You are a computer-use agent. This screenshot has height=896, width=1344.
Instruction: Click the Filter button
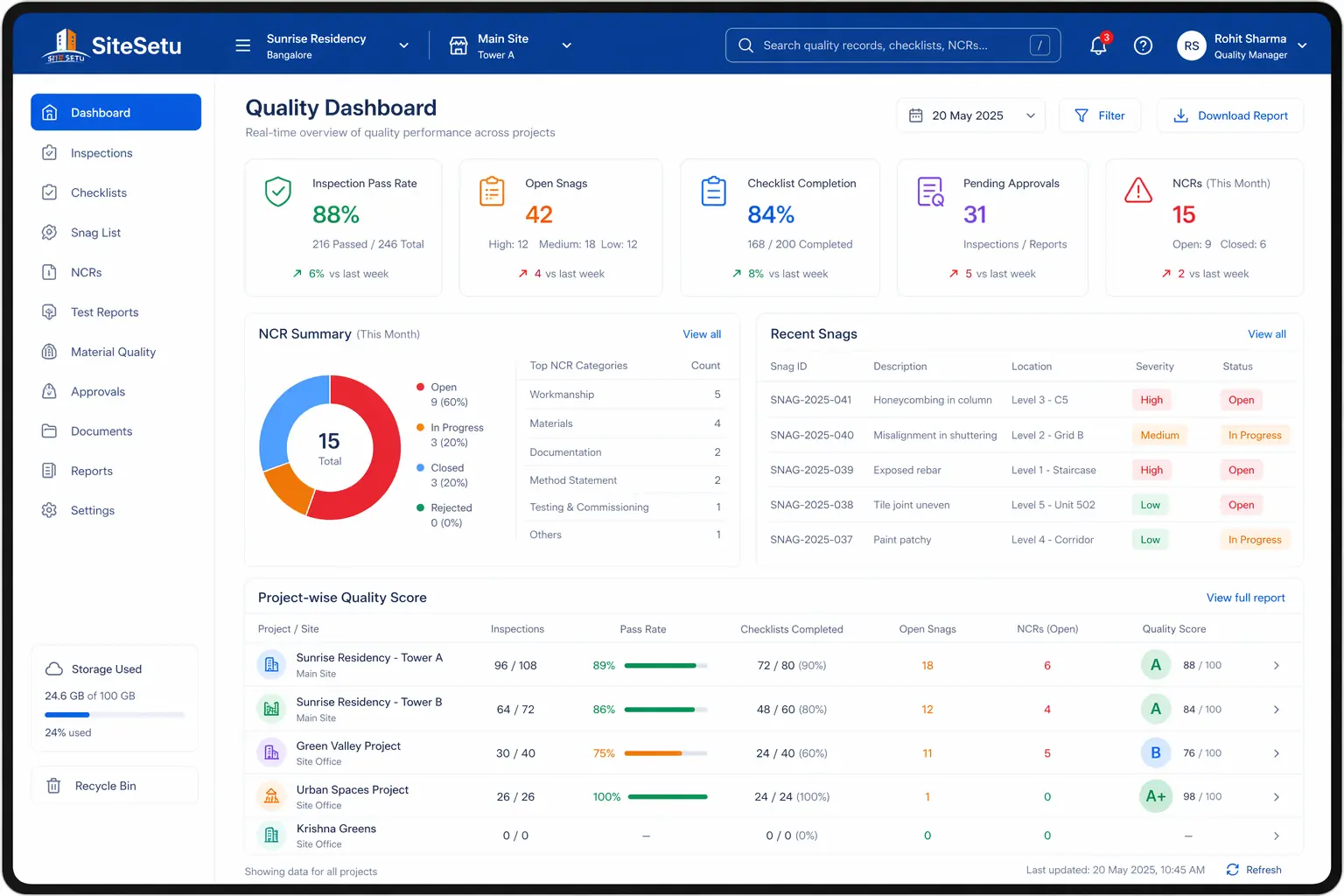(1100, 115)
